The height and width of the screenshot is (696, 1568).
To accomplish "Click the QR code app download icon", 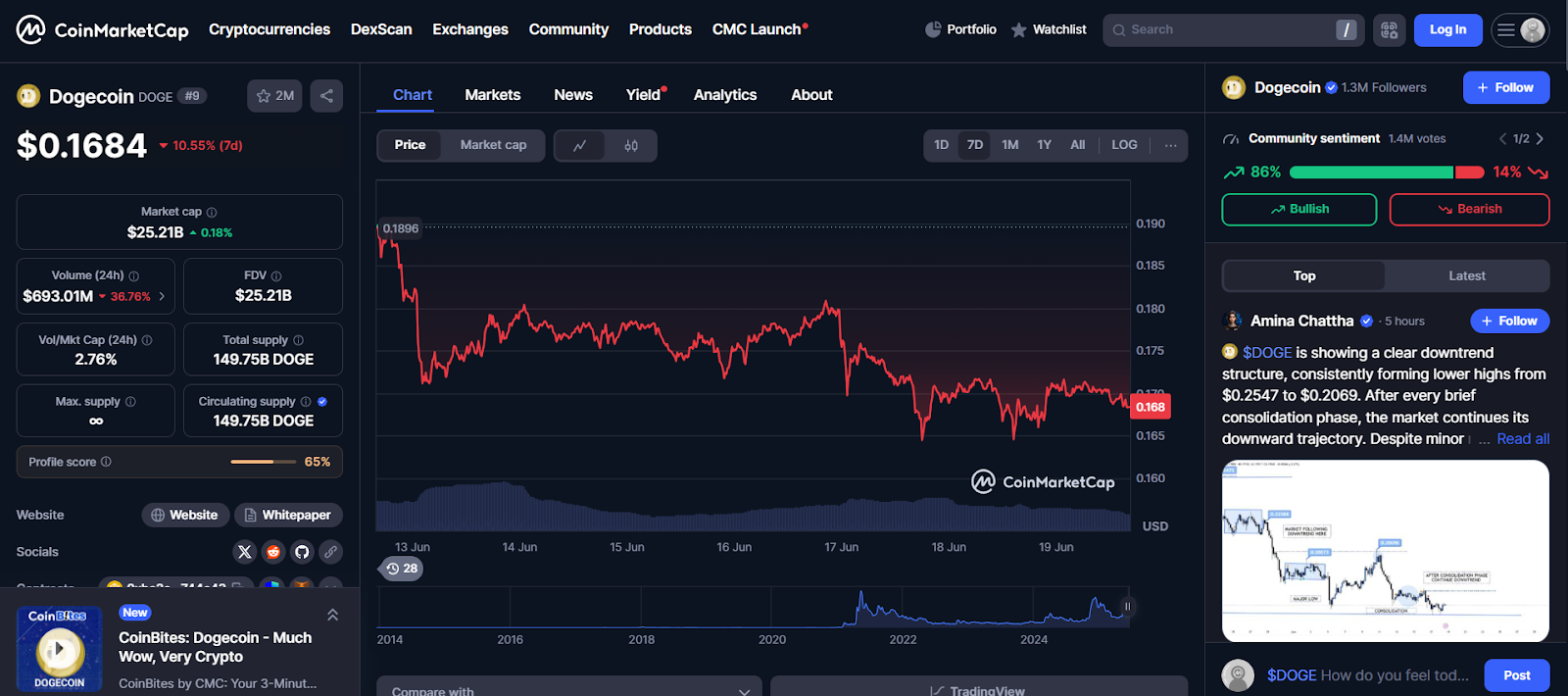I will coord(1389,30).
